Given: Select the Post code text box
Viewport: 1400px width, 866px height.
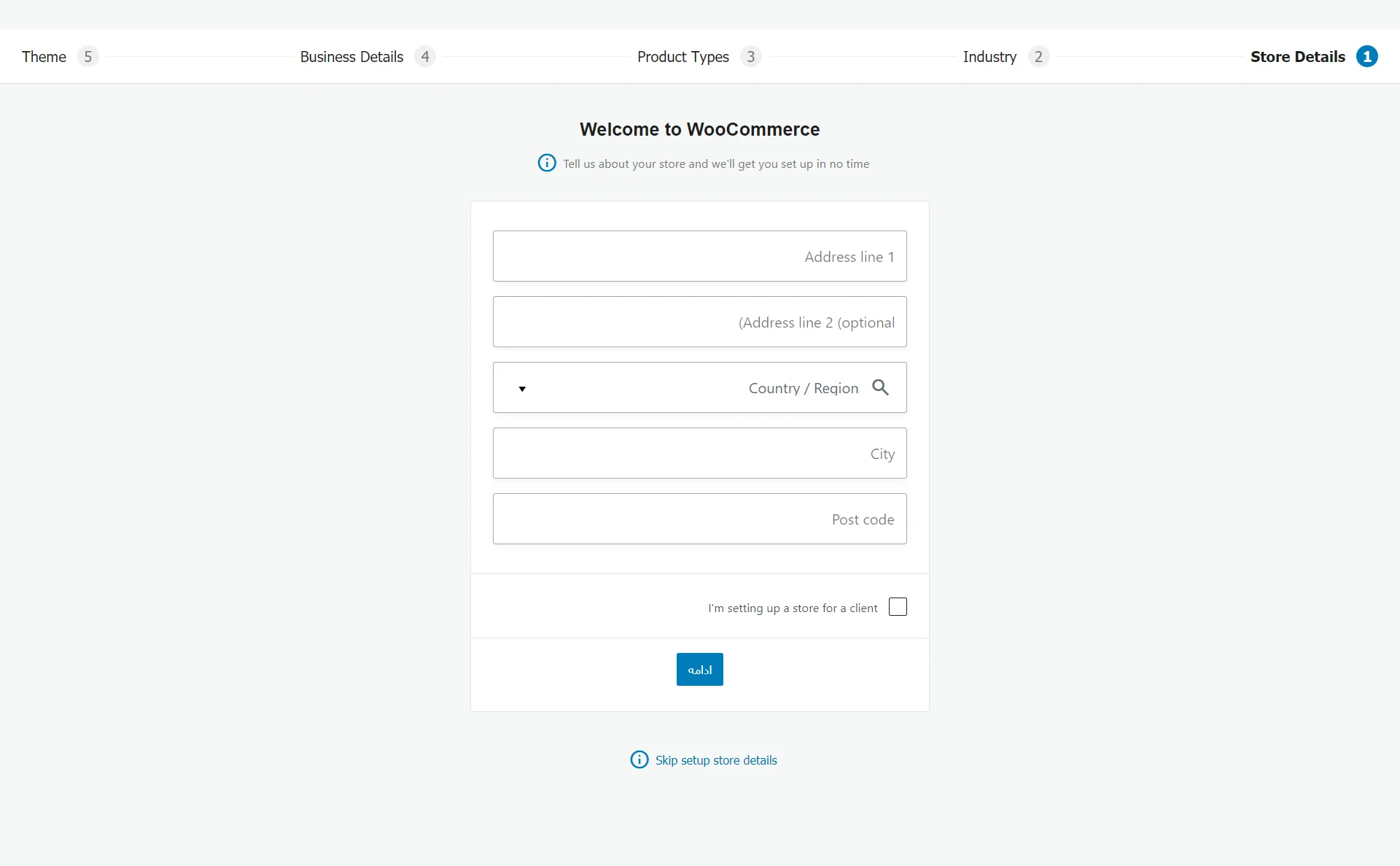Looking at the screenshot, I should pos(700,519).
